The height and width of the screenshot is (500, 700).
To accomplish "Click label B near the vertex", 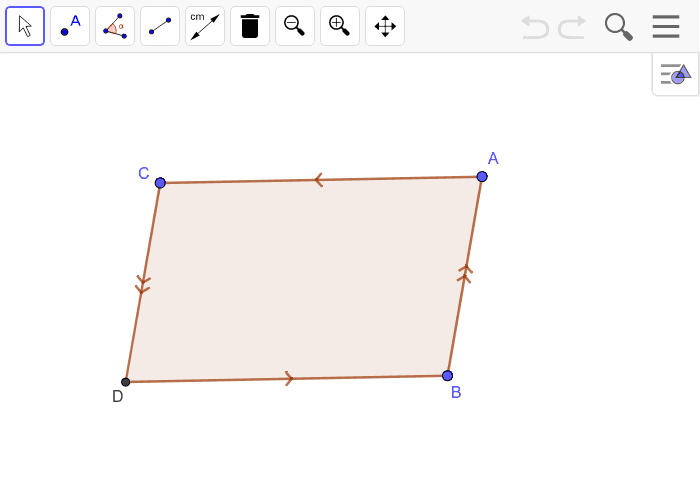I will click(x=456, y=392).
